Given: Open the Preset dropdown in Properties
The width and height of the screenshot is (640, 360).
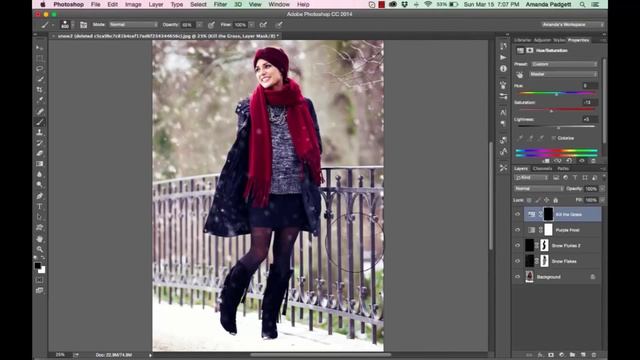Looking at the screenshot, I should click(564, 64).
